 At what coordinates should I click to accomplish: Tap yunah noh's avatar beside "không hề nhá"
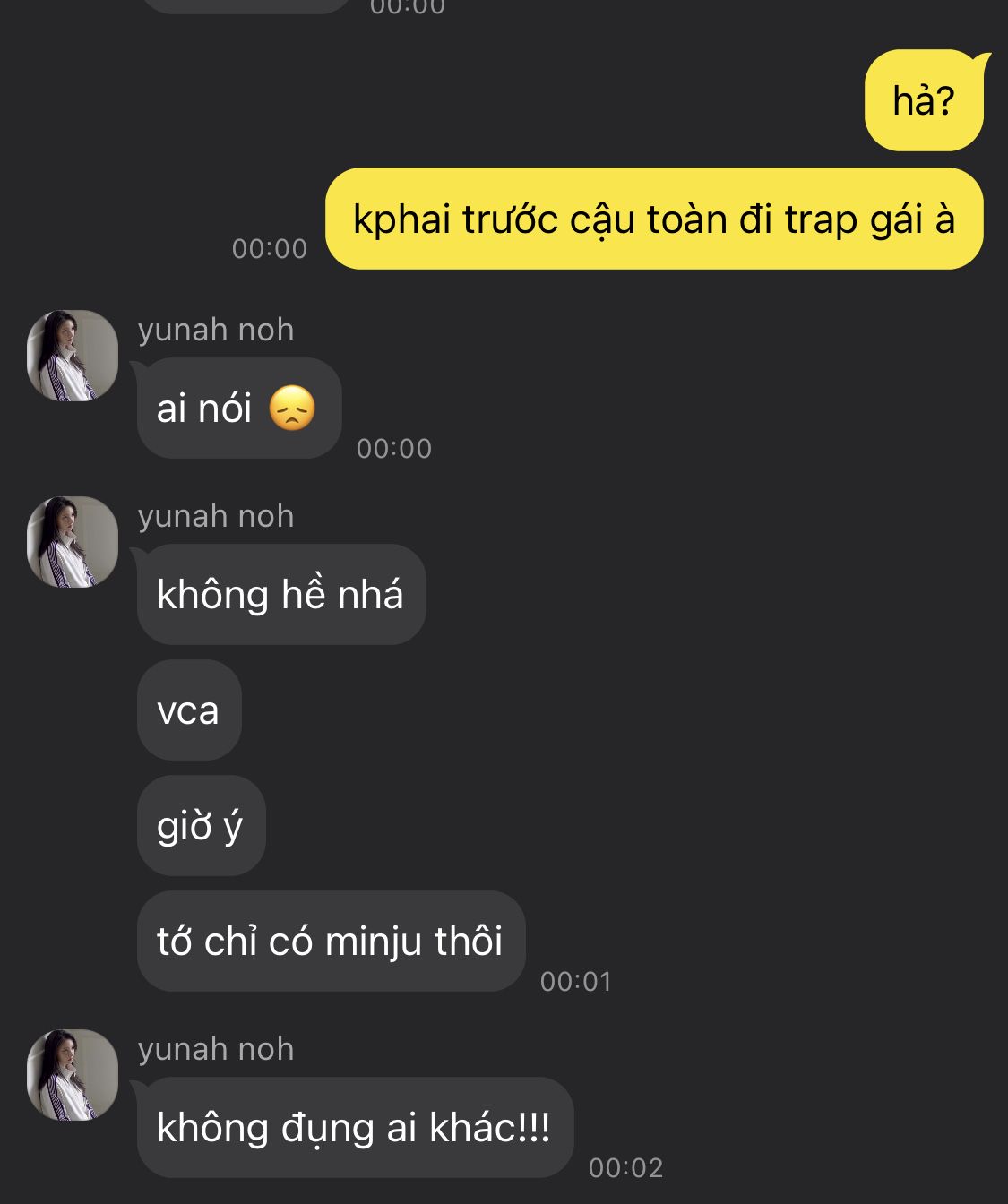point(73,542)
